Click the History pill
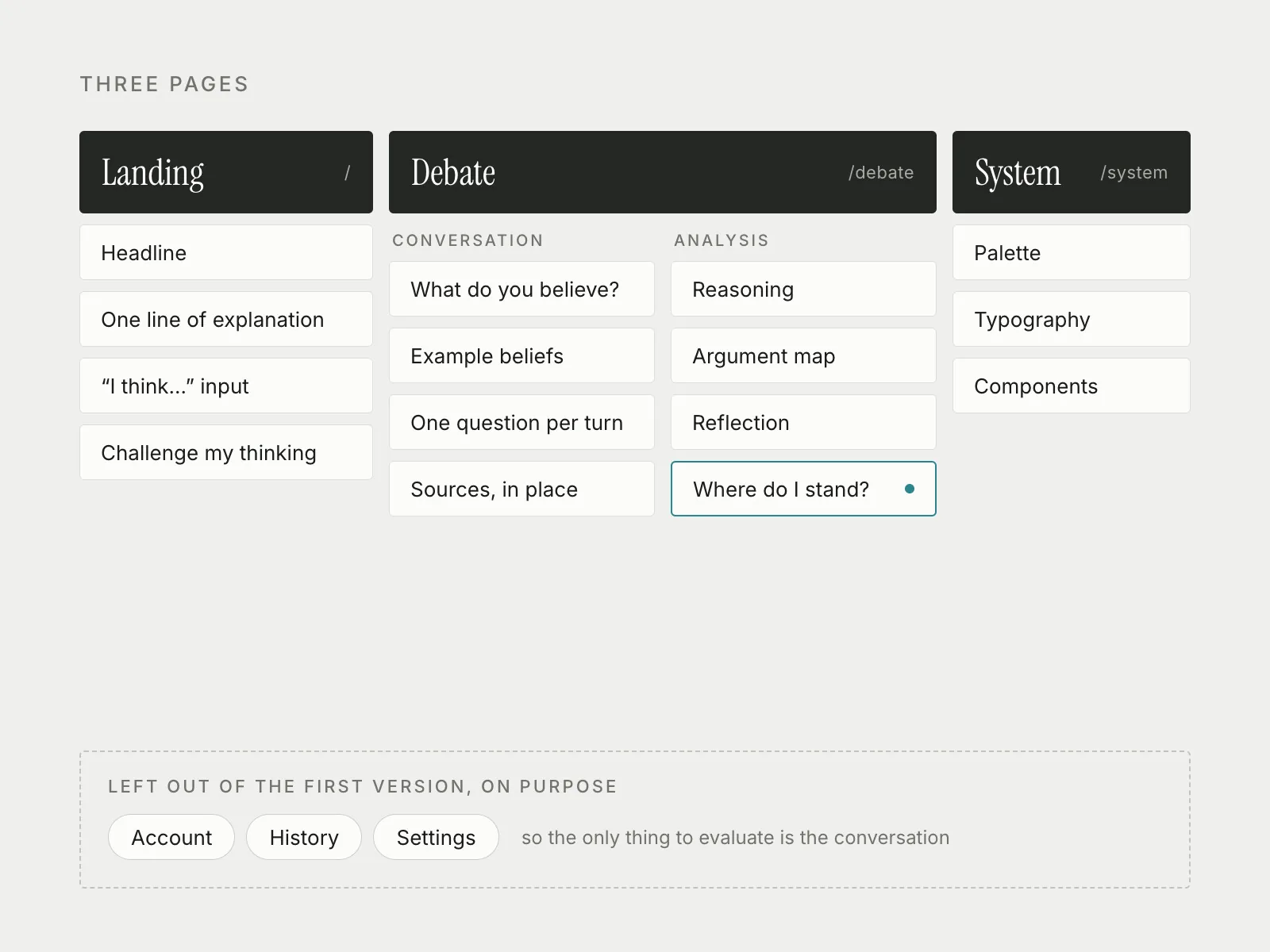This screenshot has height=952, width=1270. 304,837
